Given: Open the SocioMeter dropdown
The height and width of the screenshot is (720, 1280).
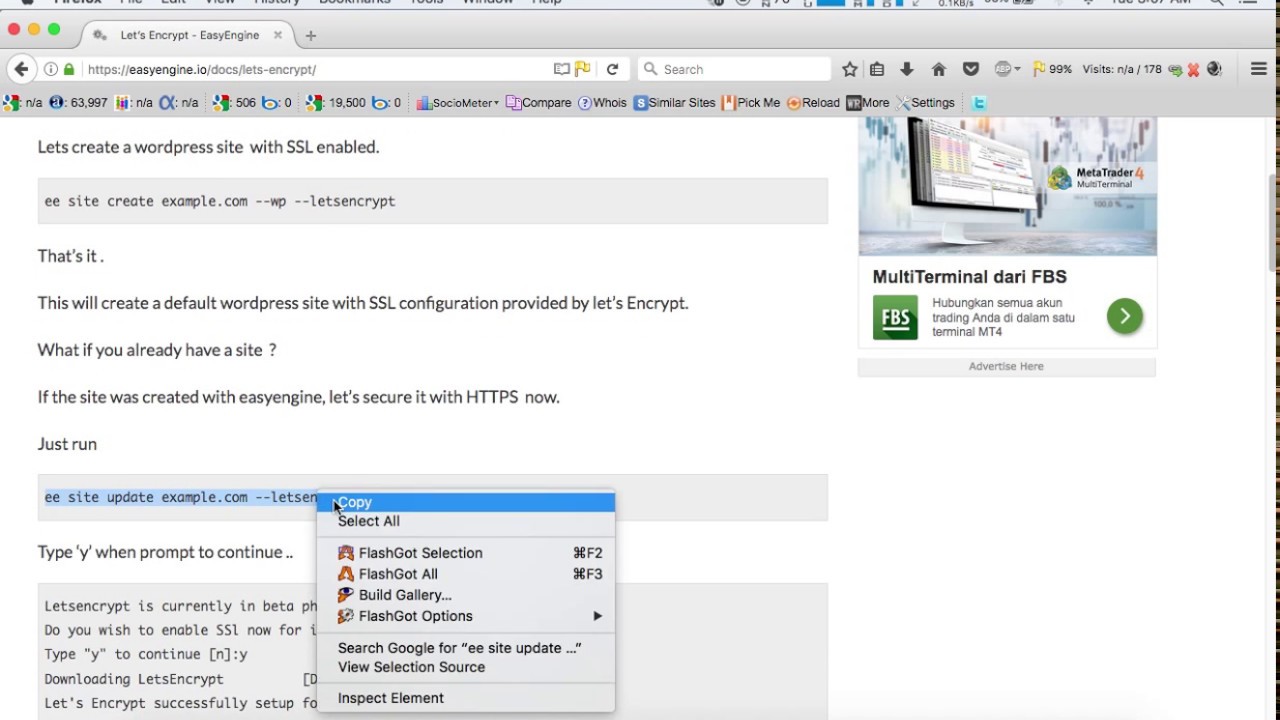Looking at the screenshot, I should click(457, 102).
